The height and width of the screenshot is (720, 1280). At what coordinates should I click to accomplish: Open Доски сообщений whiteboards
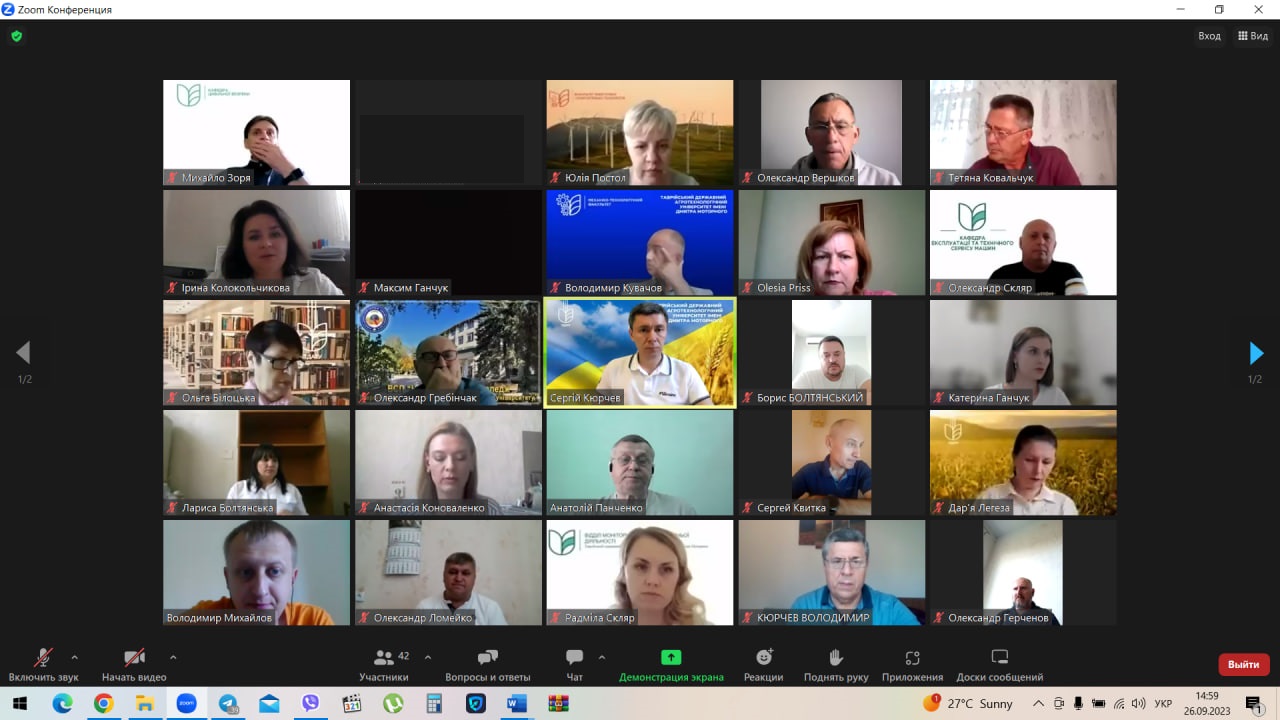[1000, 665]
